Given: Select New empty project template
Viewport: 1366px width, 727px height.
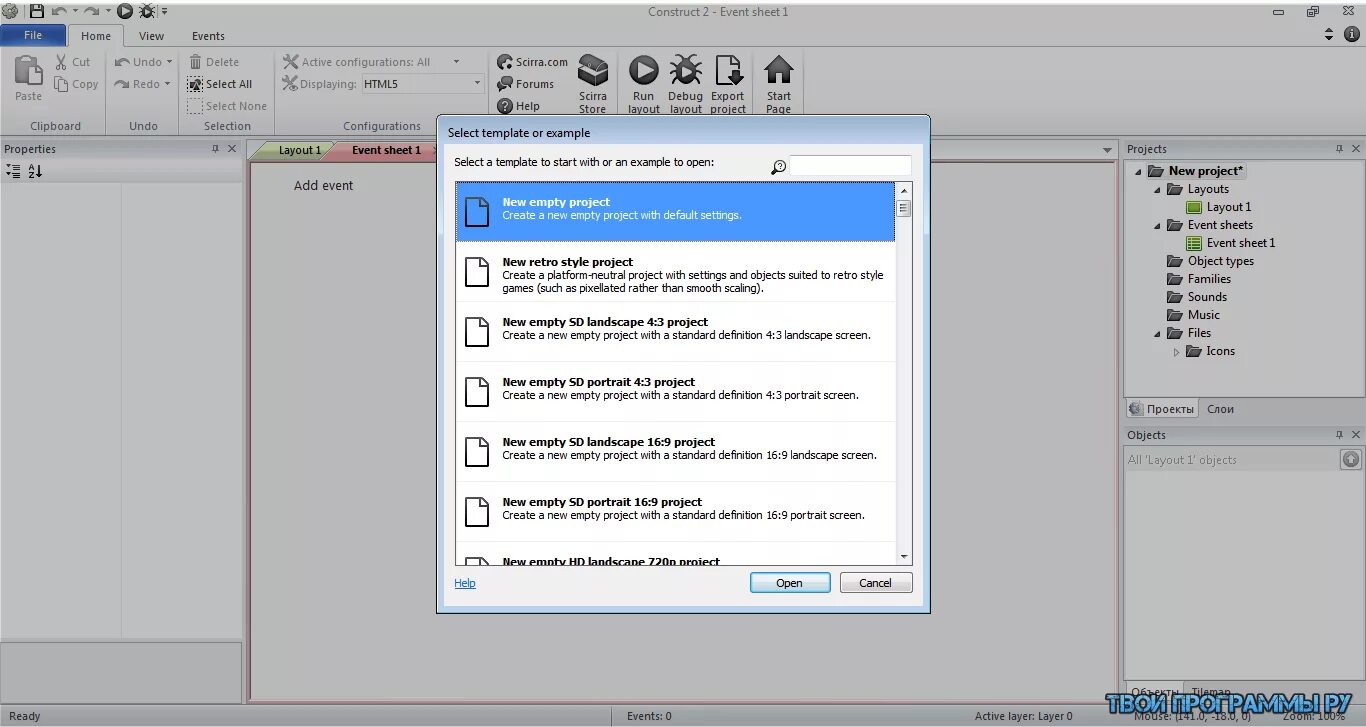Looking at the screenshot, I should pyautogui.click(x=675, y=211).
